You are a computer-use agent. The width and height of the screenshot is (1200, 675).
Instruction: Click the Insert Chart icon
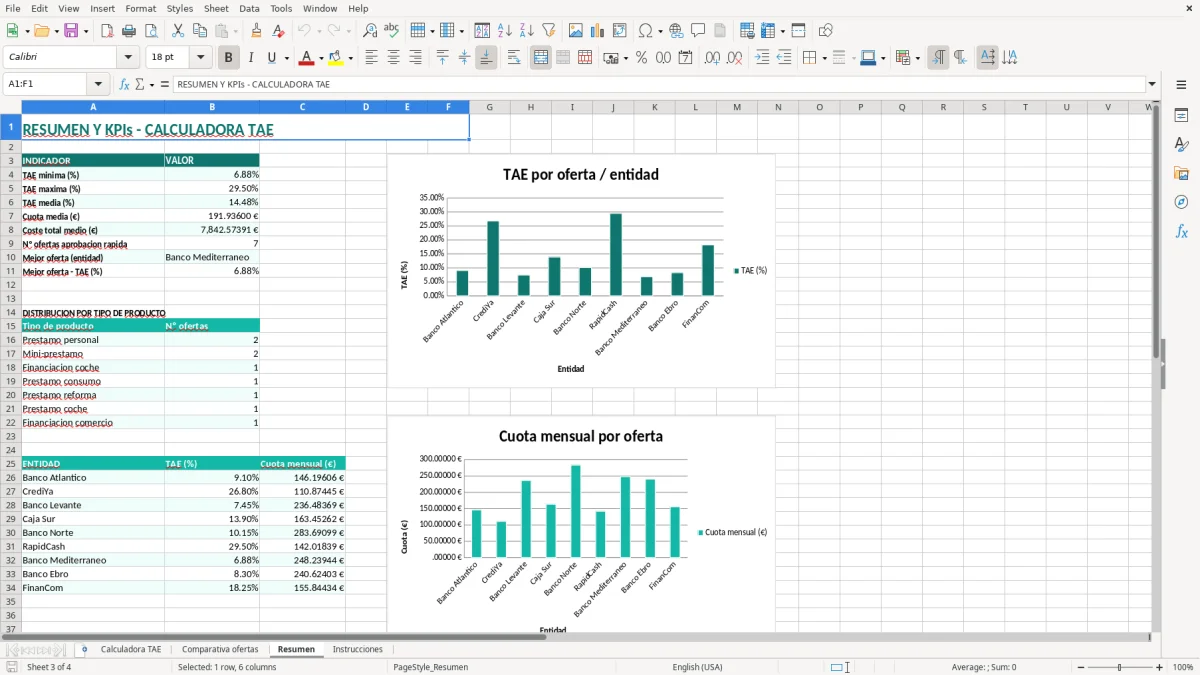[x=598, y=31]
